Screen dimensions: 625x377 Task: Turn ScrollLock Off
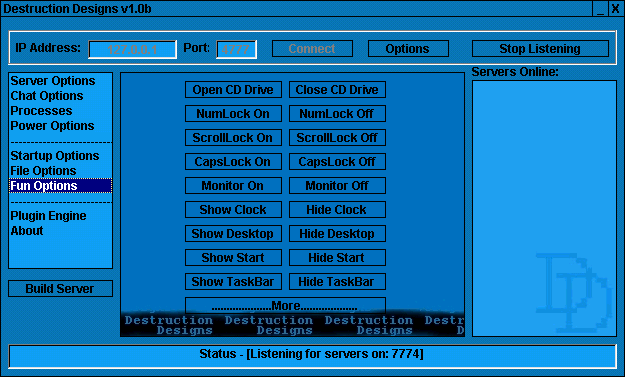tap(337, 137)
